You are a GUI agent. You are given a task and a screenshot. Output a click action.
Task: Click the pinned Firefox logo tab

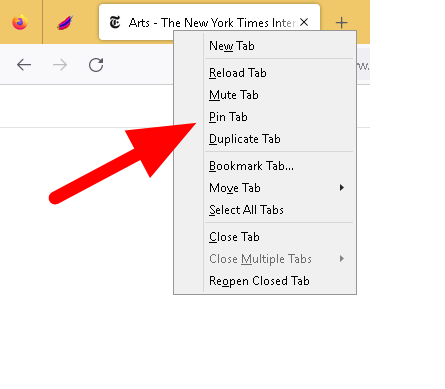(x=20, y=22)
